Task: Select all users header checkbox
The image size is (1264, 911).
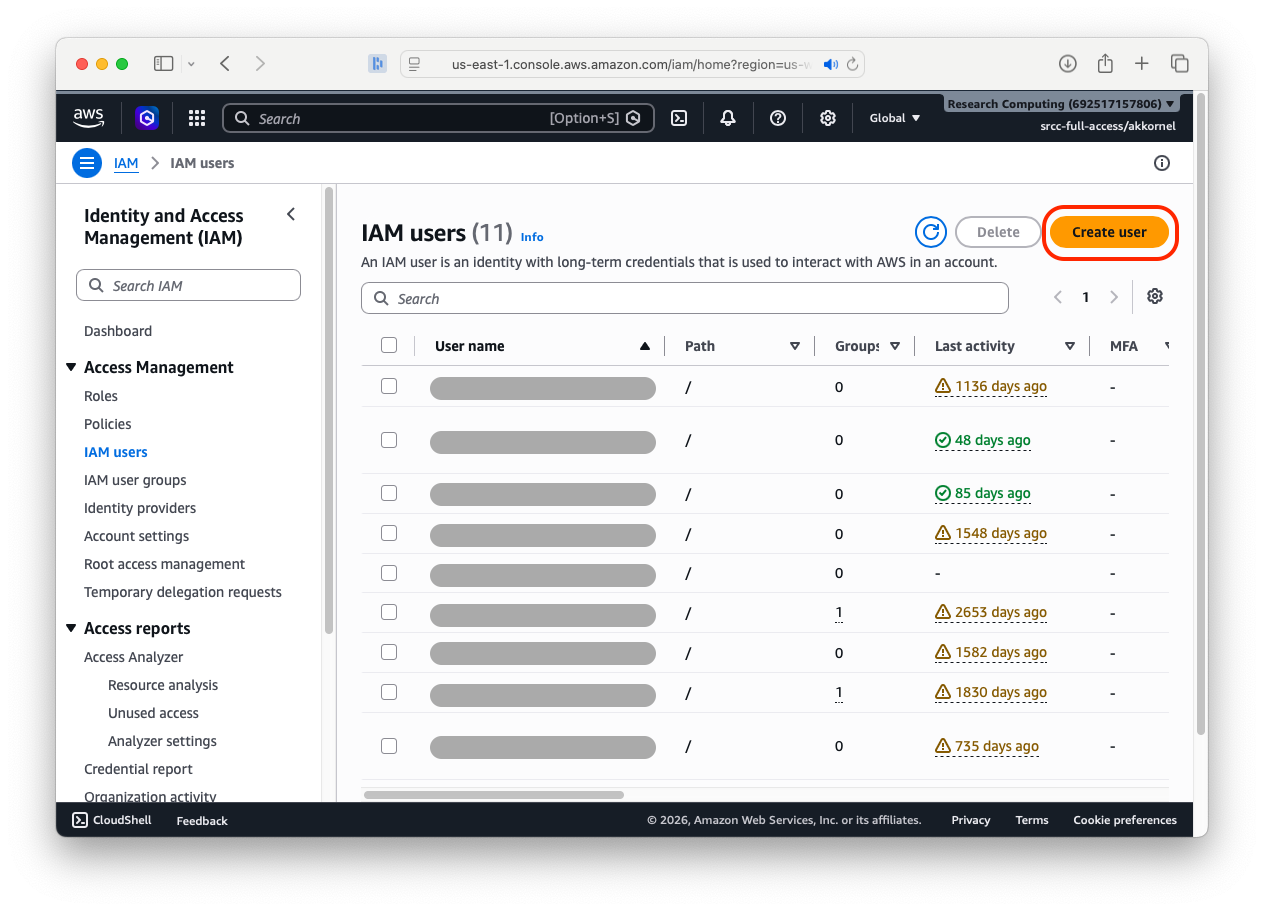Action: pos(389,345)
